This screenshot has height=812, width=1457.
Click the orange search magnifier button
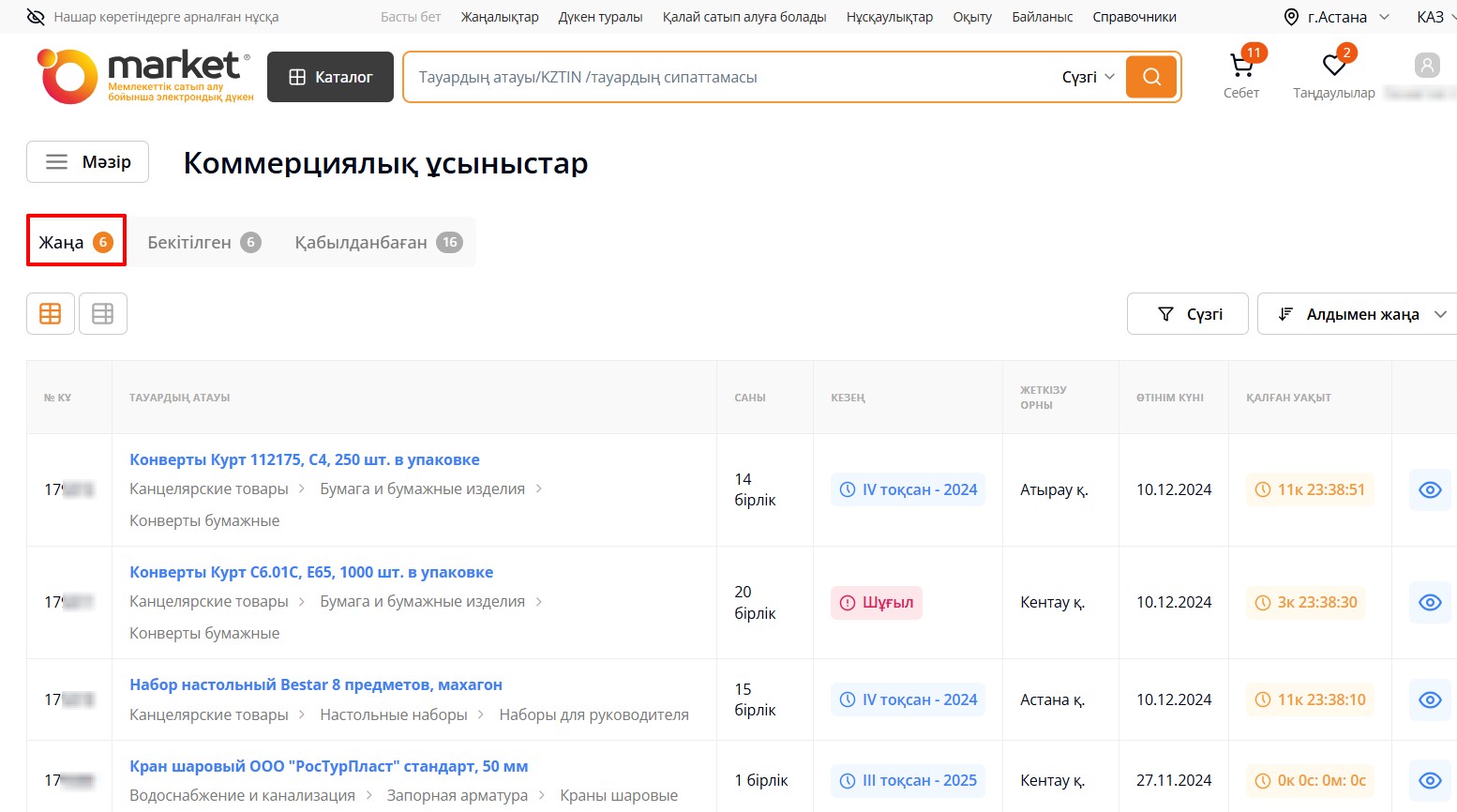[1151, 77]
